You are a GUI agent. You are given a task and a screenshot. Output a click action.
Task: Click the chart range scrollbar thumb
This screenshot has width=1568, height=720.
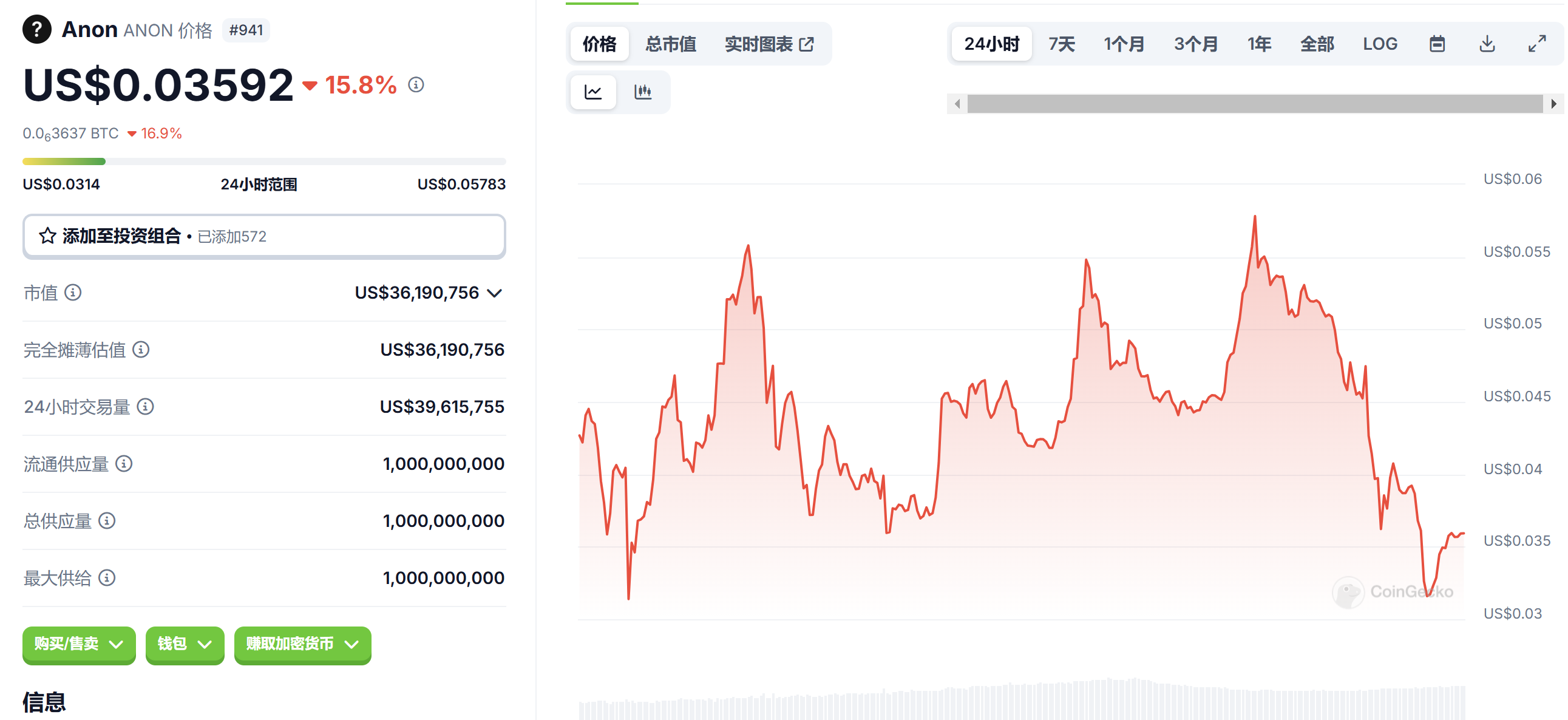click(x=1255, y=104)
